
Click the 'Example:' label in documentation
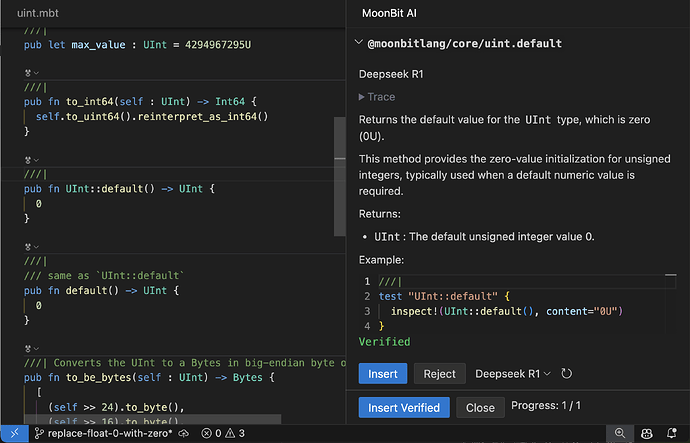click(381, 260)
